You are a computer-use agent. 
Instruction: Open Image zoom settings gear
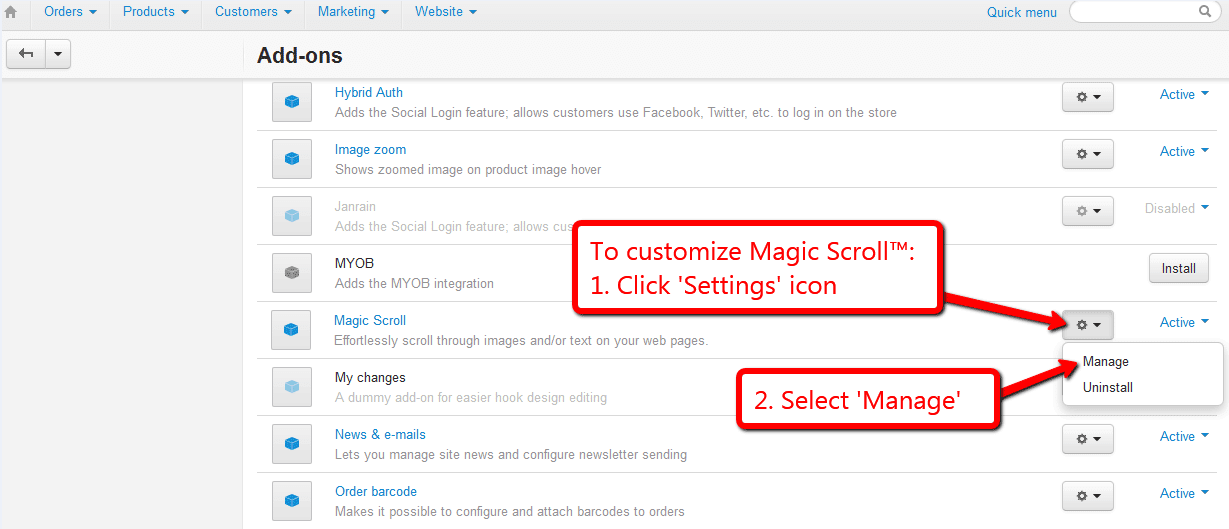pyautogui.click(x=1088, y=154)
